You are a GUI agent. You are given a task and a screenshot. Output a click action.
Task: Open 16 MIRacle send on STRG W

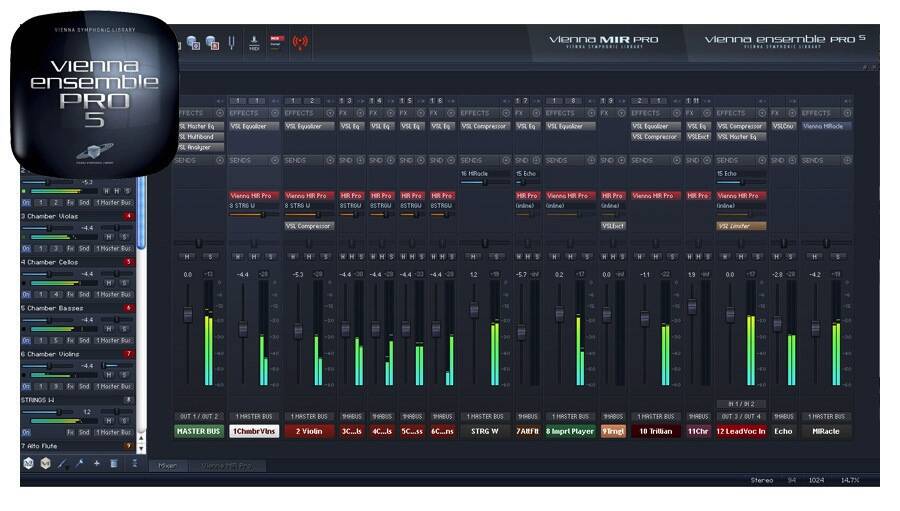(484, 173)
